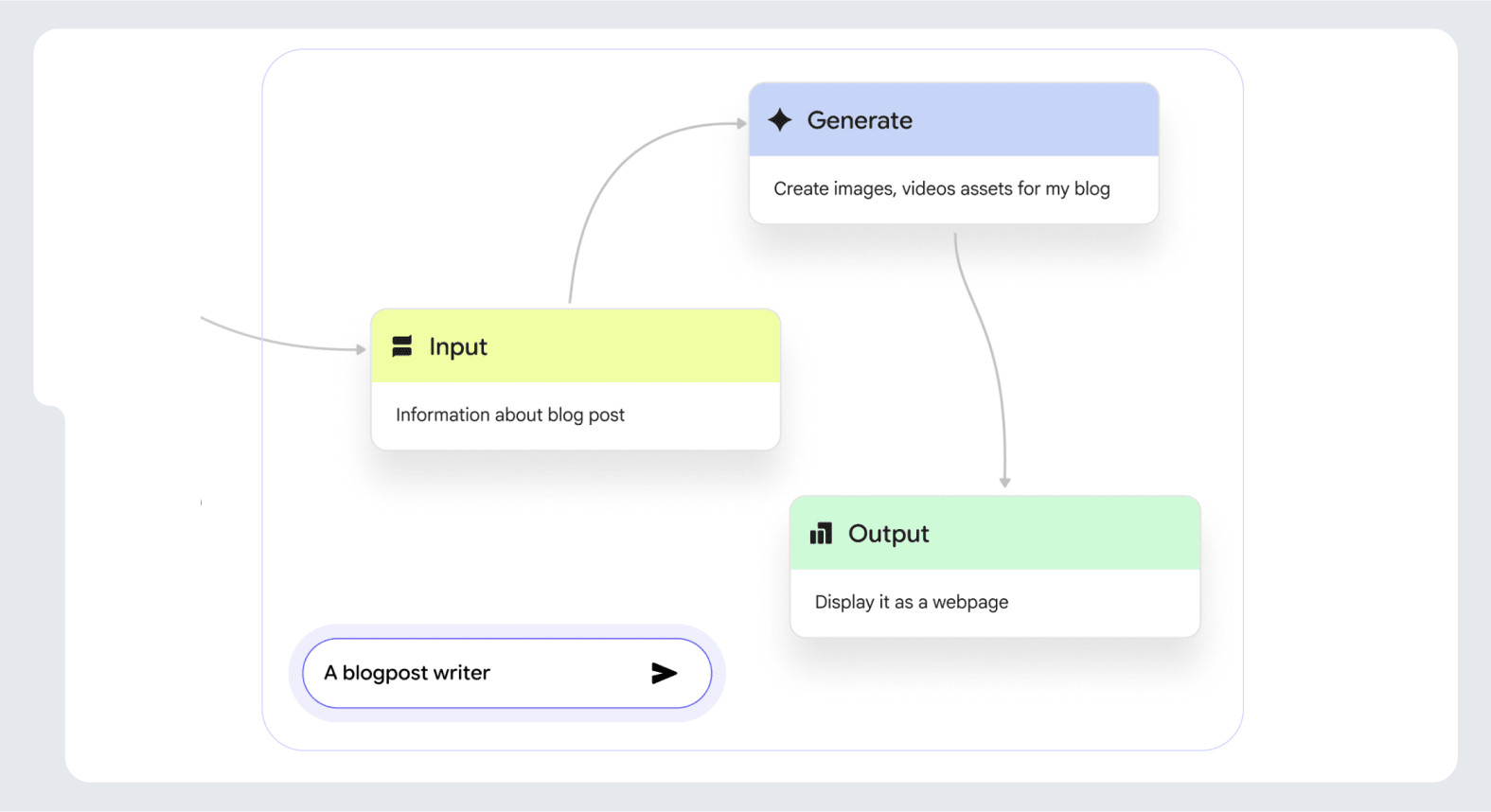This screenshot has width=1491, height=812.
Task: Click the arrowhead entering the Input node
Action: 361,349
